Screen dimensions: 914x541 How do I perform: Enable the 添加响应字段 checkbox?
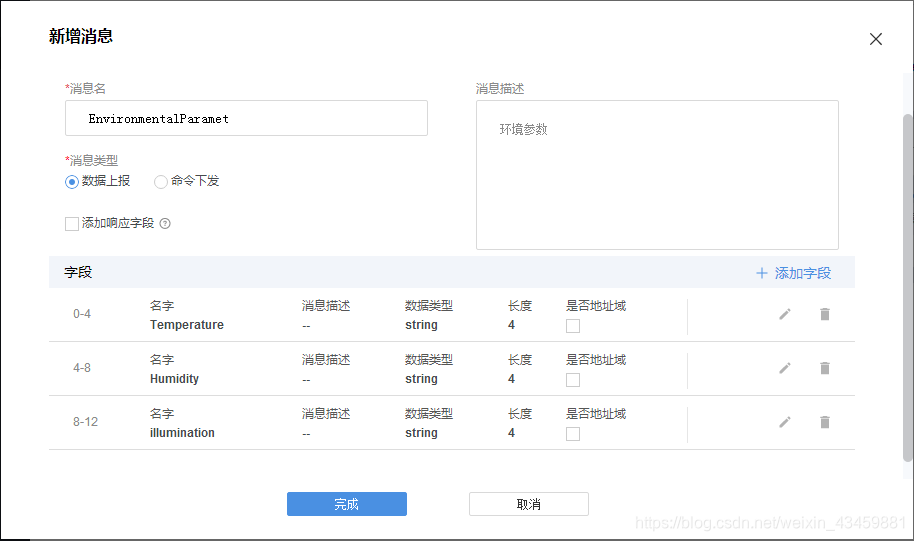tap(72, 224)
